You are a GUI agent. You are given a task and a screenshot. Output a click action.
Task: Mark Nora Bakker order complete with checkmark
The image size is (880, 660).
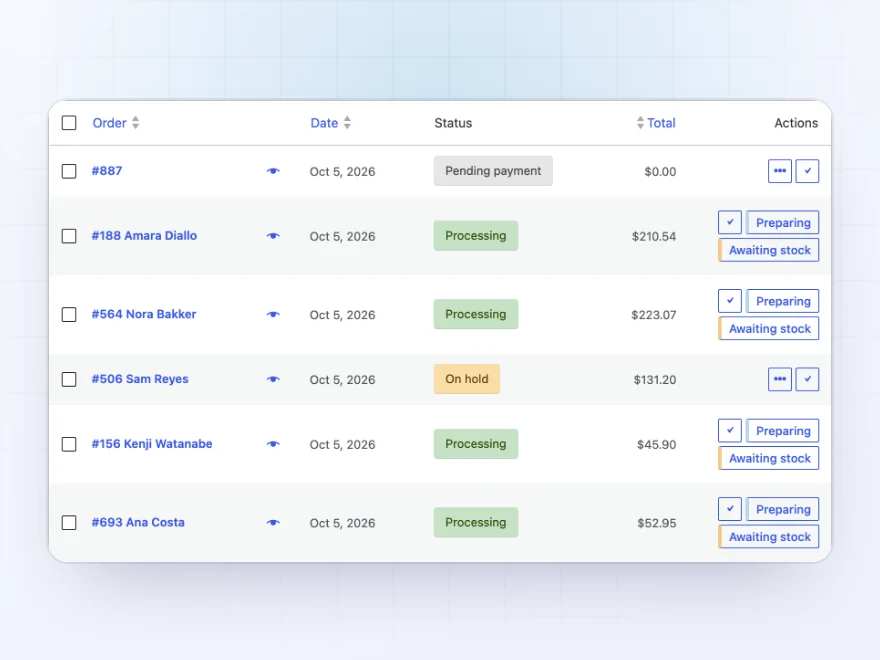click(x=730, y=301)
